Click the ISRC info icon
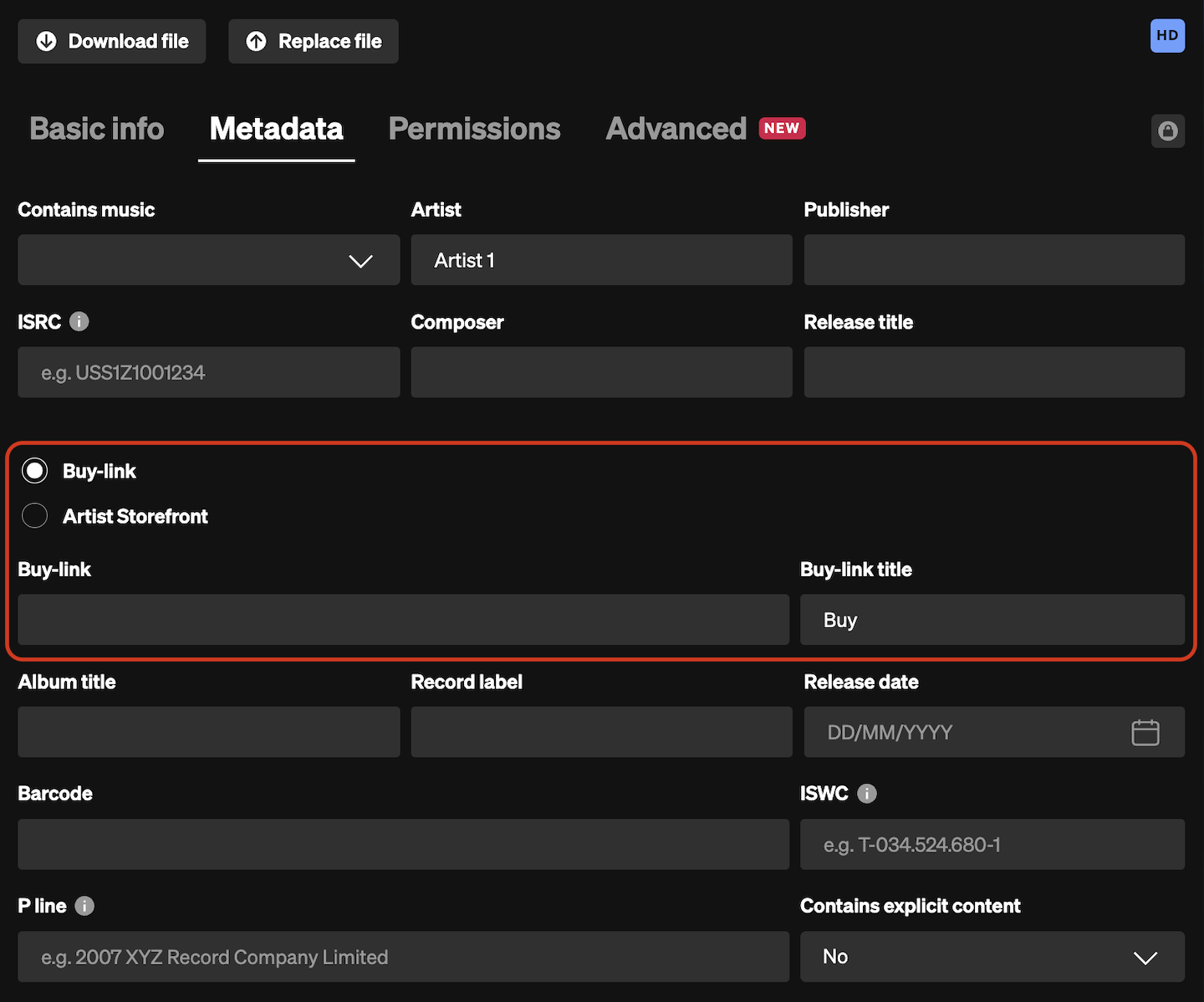Screen dimensions: 1204x1002 (x=79, y=322)
